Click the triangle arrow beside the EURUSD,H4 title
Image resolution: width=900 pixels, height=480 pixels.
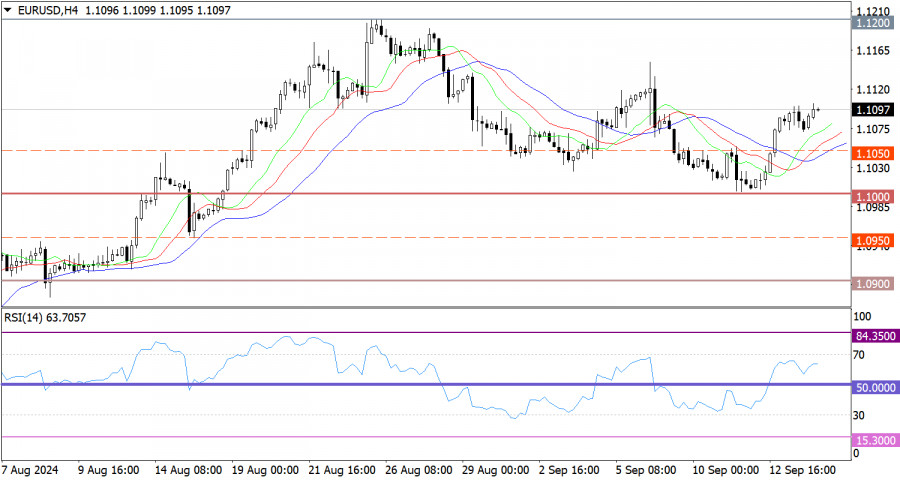pyautogui.click(x=8, y=9)
